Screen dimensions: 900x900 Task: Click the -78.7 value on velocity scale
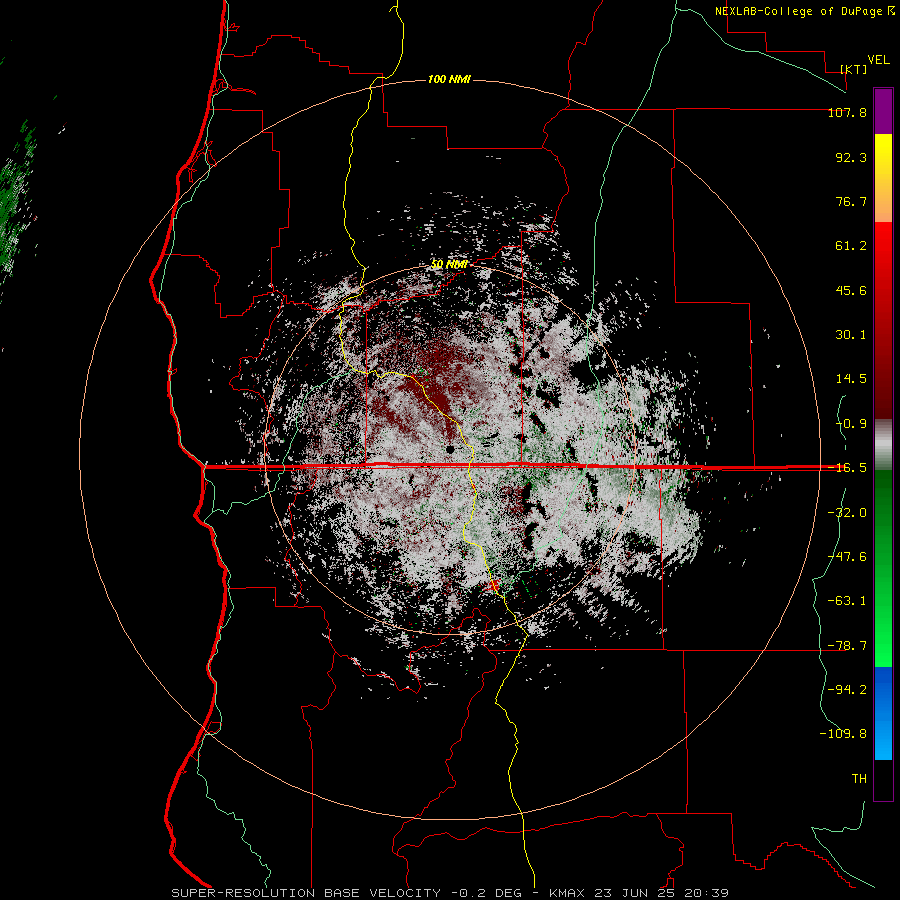pos(847,646)
